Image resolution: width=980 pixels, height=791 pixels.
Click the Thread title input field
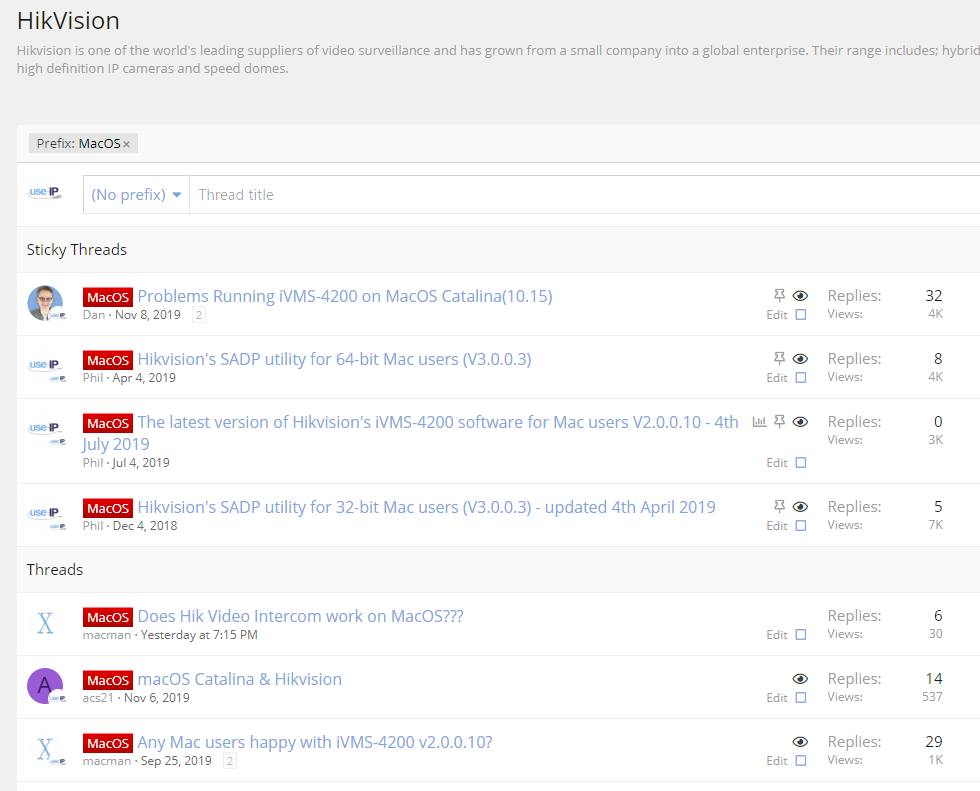580,195
